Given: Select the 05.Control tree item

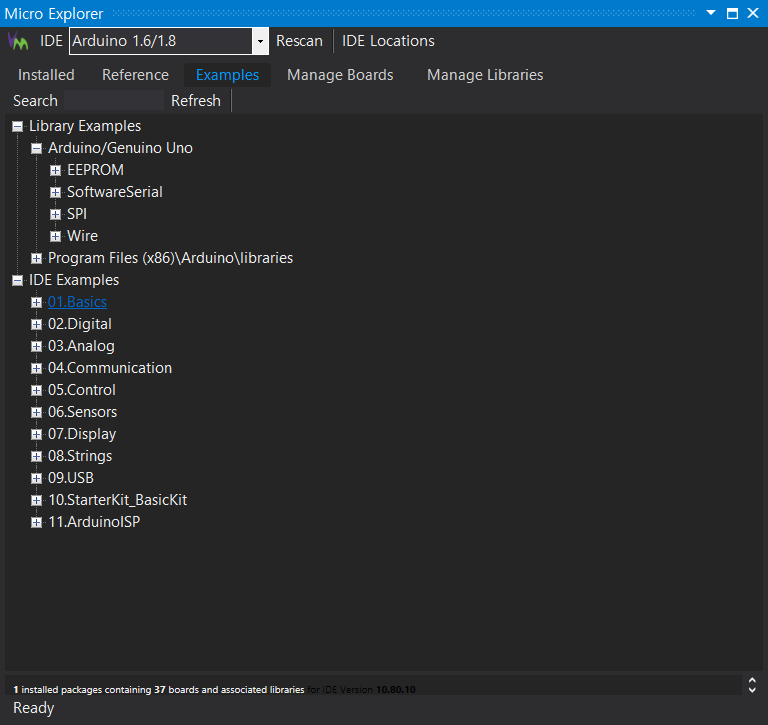Looking at the screenshot, I should click(x=82, y=390).
